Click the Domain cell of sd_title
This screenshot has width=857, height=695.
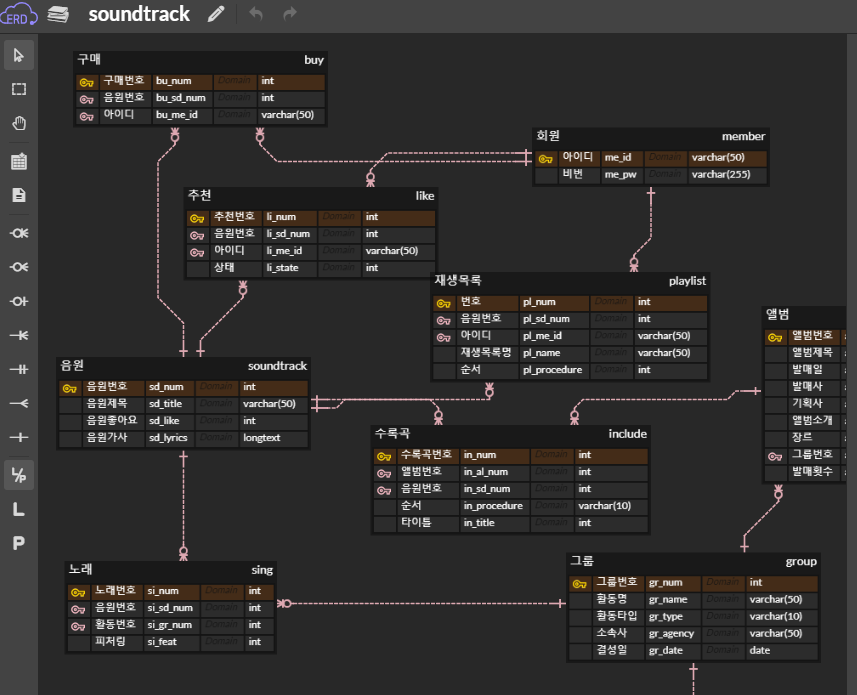click(x=216, y=404)
